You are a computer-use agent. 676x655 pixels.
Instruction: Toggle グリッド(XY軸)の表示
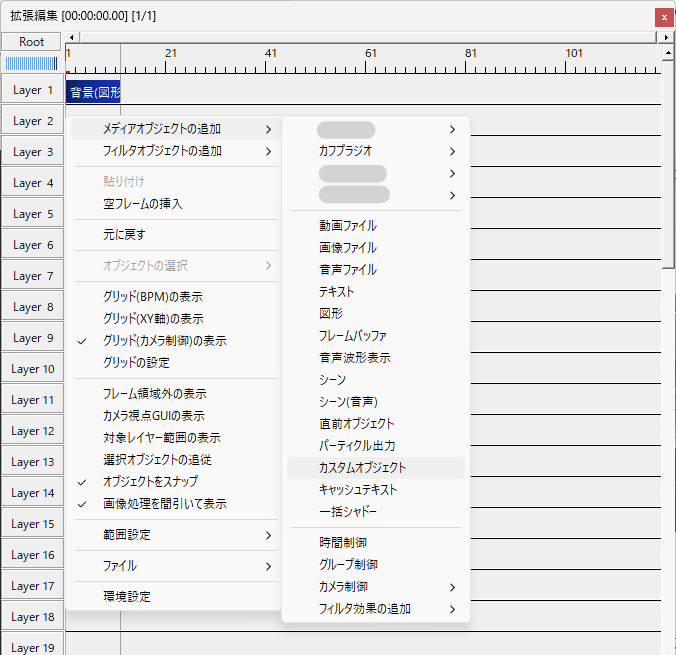pos(176,319)
